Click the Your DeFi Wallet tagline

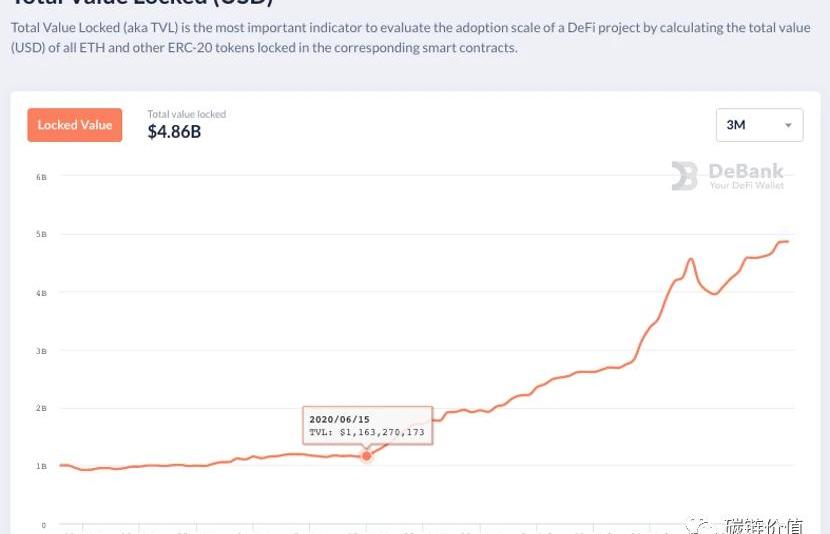click(746, 186)
